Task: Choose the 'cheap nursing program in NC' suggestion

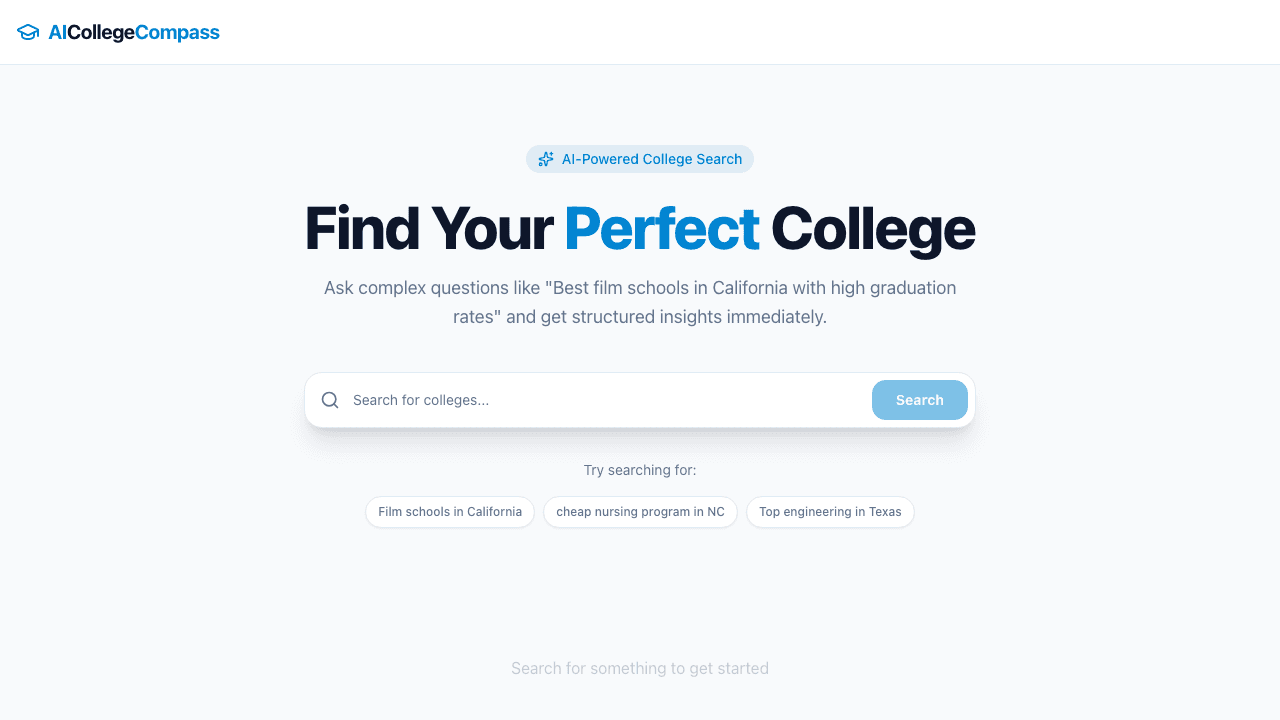Action: click(x=640, y=512)
